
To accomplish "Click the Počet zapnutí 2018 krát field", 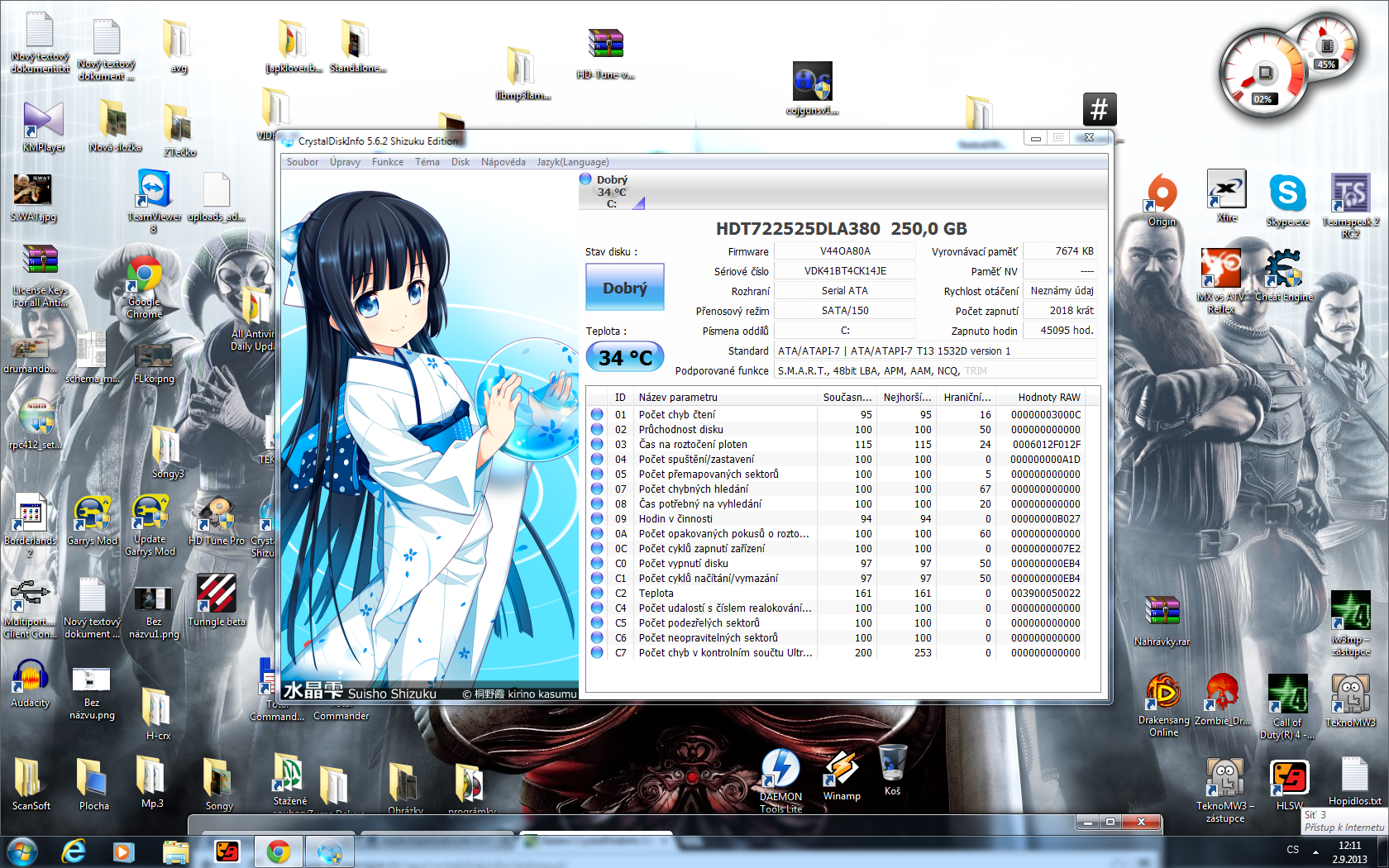I will coord(1061,310).
